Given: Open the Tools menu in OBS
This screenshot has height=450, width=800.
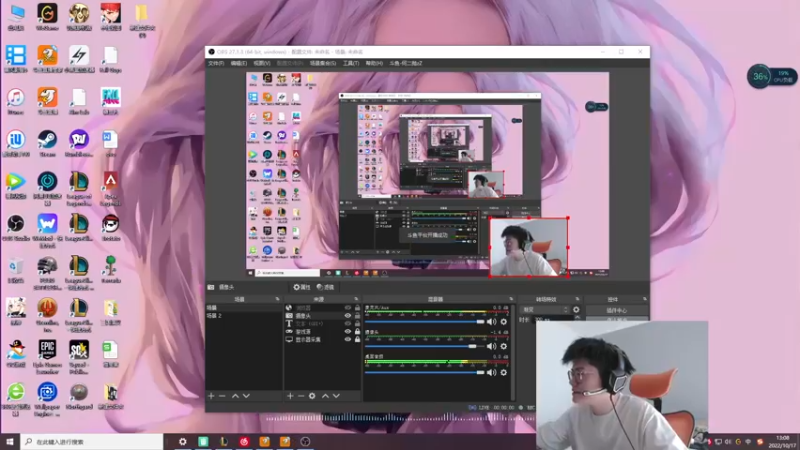Looking at the screenshot, I should (351, 63).
